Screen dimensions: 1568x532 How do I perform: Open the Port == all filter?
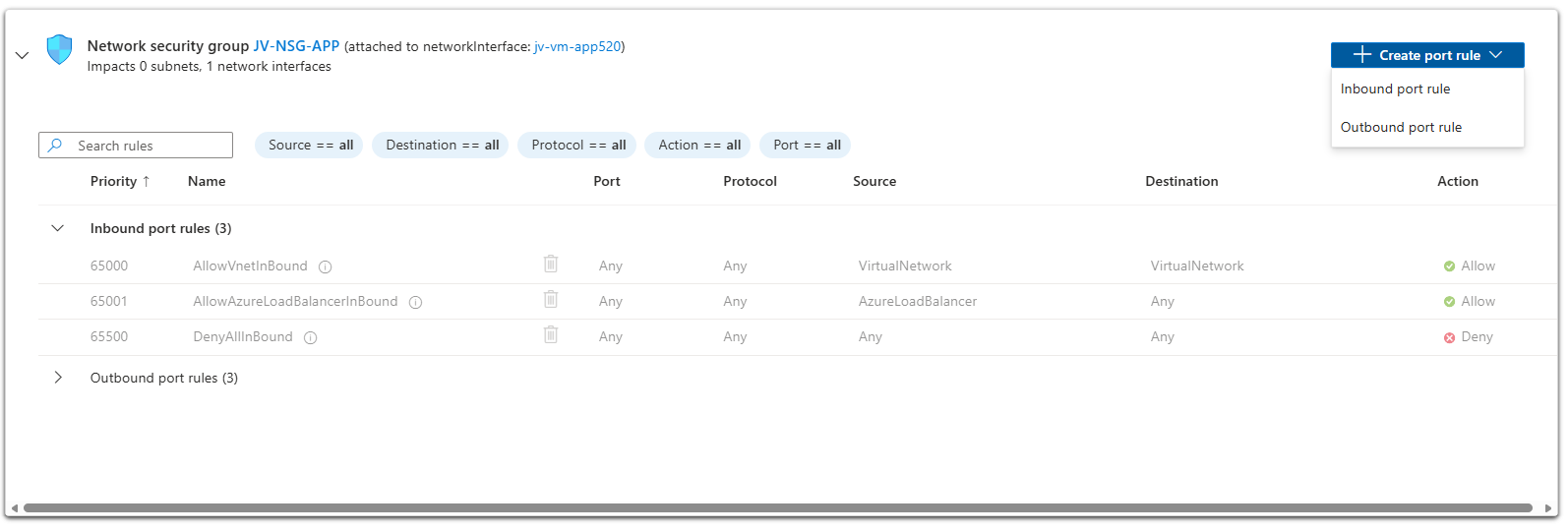pos(807,145)
